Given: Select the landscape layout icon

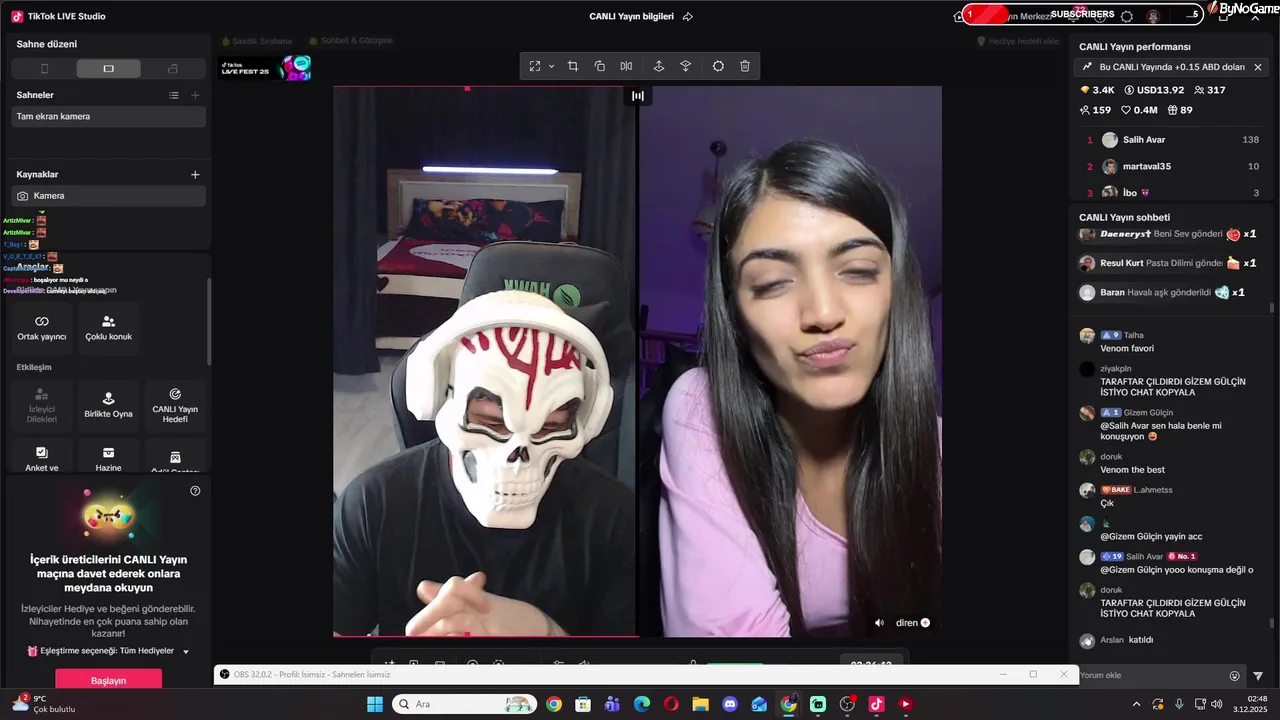Looking at the screenshot, I should click(x=108, y=69).
